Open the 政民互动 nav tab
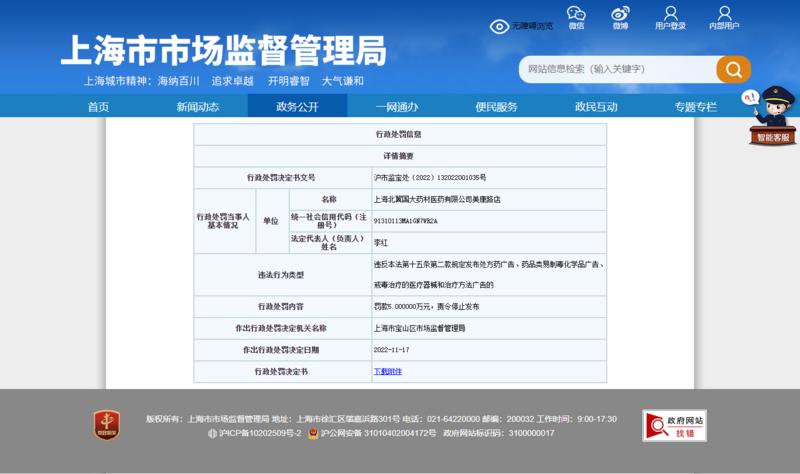Image resolution: width=800 pixels, height=474 pixels. tap(596, 107)
